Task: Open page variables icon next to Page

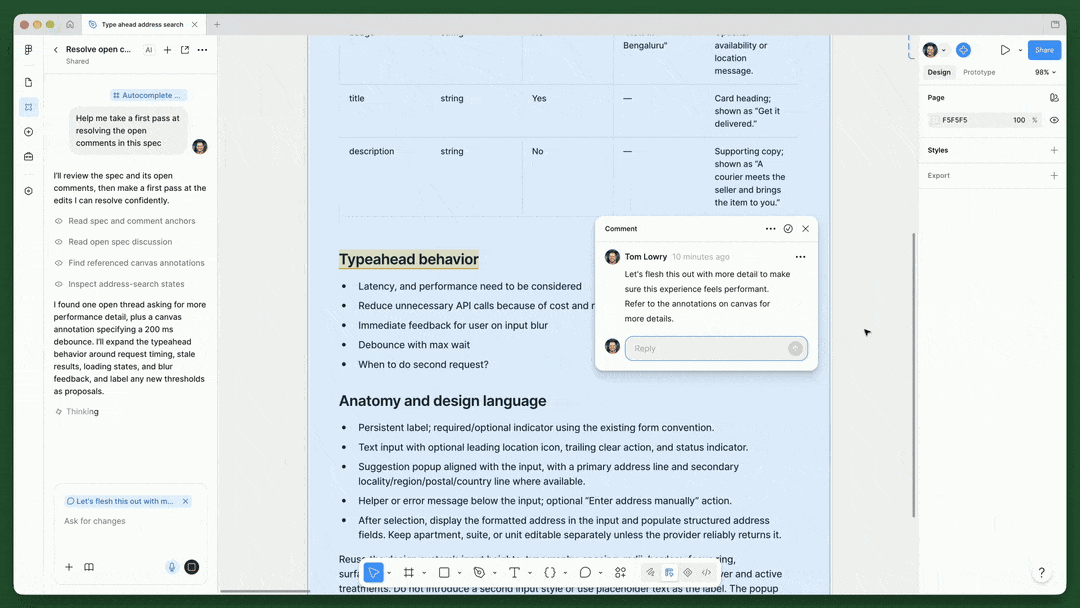Action: [1054, 98]
